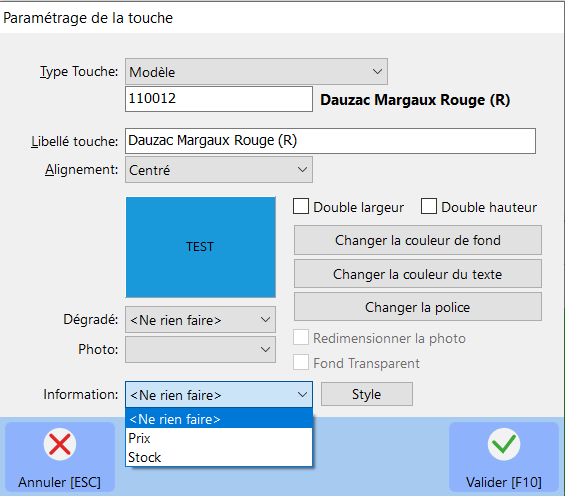The image size is (565, 496).
Task: Click the Information label
Action: 81,394
